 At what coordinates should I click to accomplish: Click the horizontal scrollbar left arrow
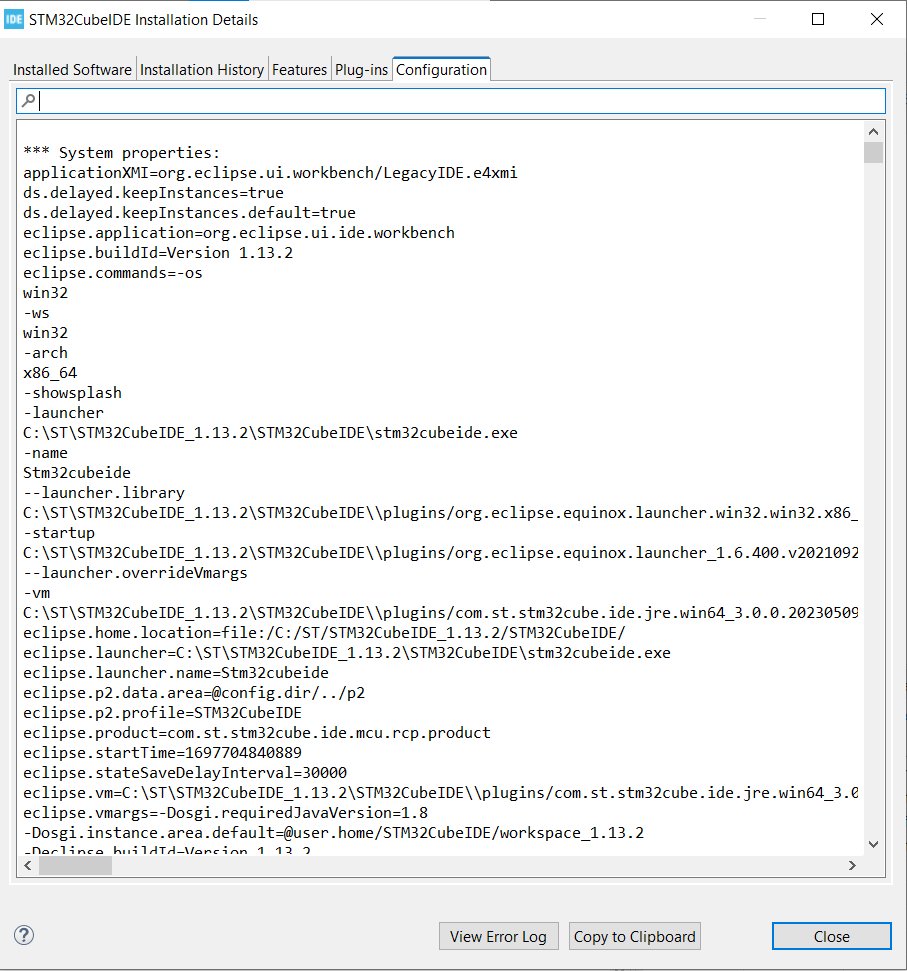(28, 866)
